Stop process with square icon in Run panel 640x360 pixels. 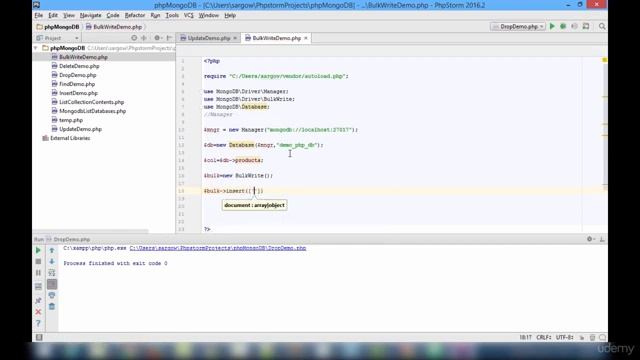(38, 261)
